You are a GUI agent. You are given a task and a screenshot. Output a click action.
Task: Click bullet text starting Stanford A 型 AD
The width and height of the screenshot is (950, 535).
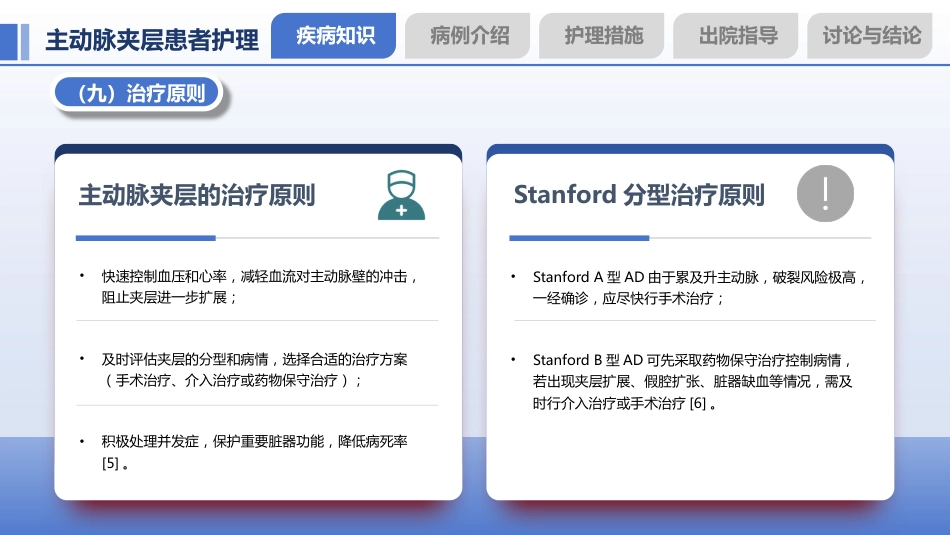click(701, 288)
